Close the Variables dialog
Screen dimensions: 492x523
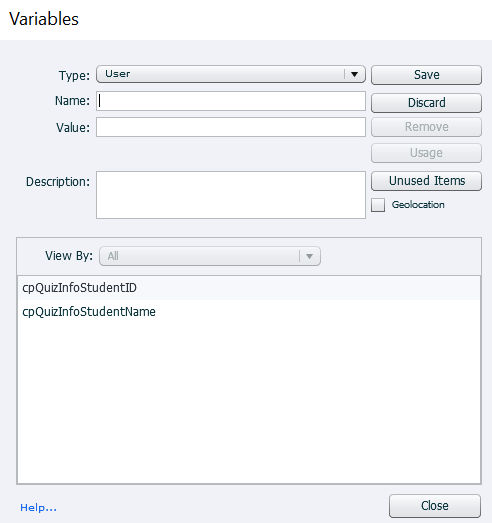(435, 506)
